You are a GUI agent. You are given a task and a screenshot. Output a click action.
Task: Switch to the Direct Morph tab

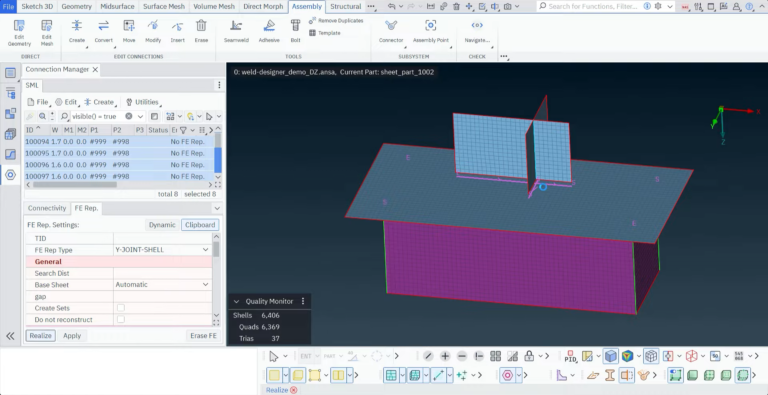pyautogui.click(x=263, y=6)
